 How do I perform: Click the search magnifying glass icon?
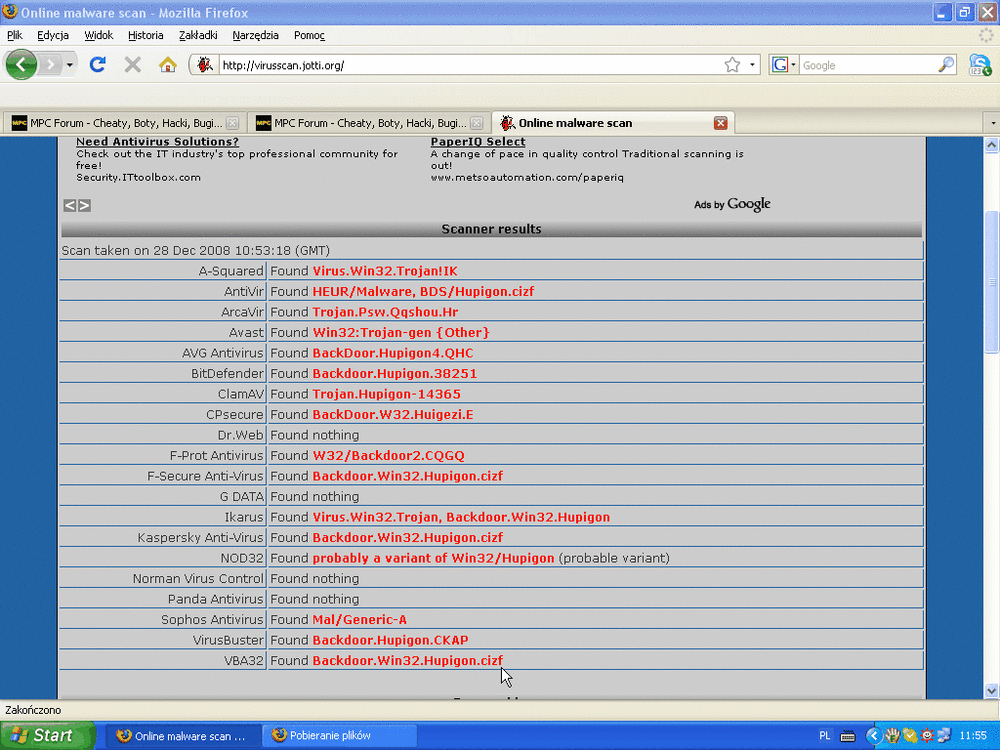(946, 64)
